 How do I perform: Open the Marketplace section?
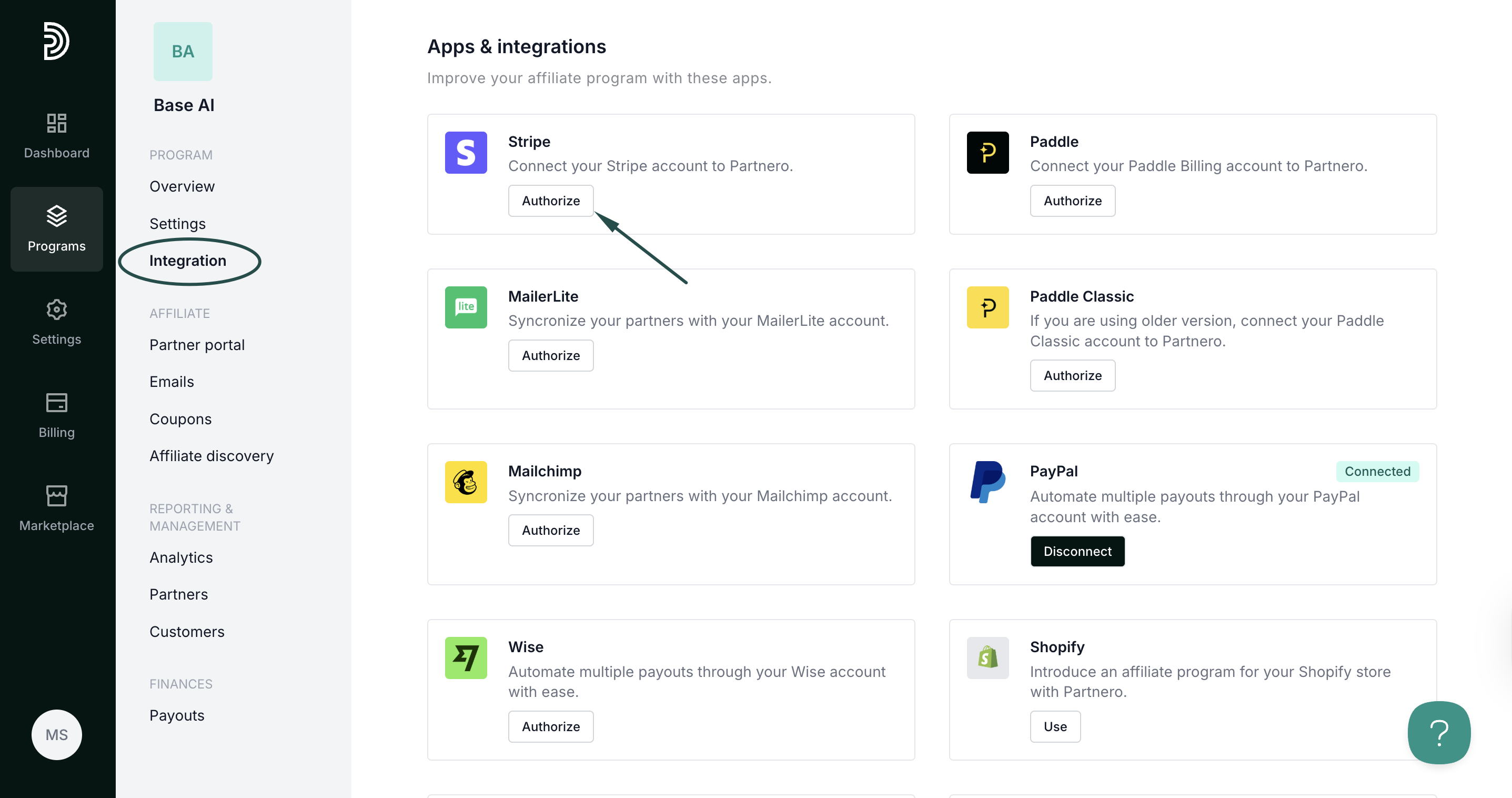56,508
